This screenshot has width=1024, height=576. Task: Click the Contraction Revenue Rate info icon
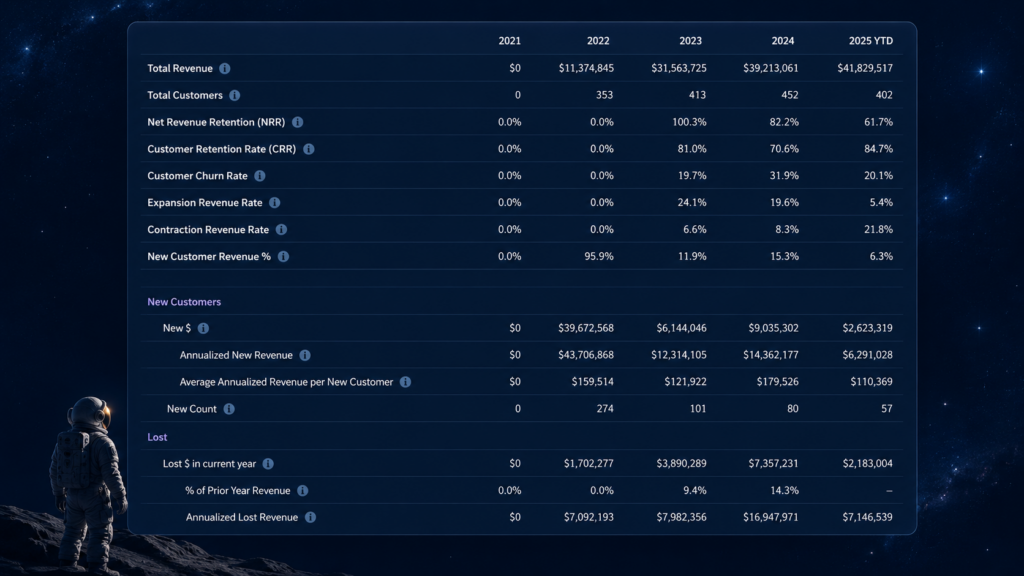point(281,229)
